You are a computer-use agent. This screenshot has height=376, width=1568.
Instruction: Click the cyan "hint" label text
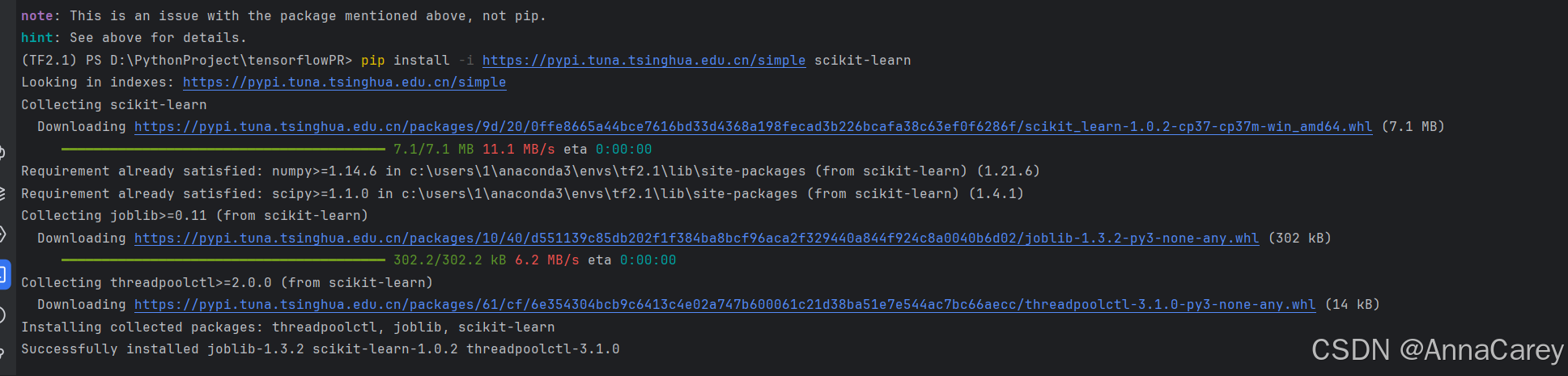click(36, 38)
